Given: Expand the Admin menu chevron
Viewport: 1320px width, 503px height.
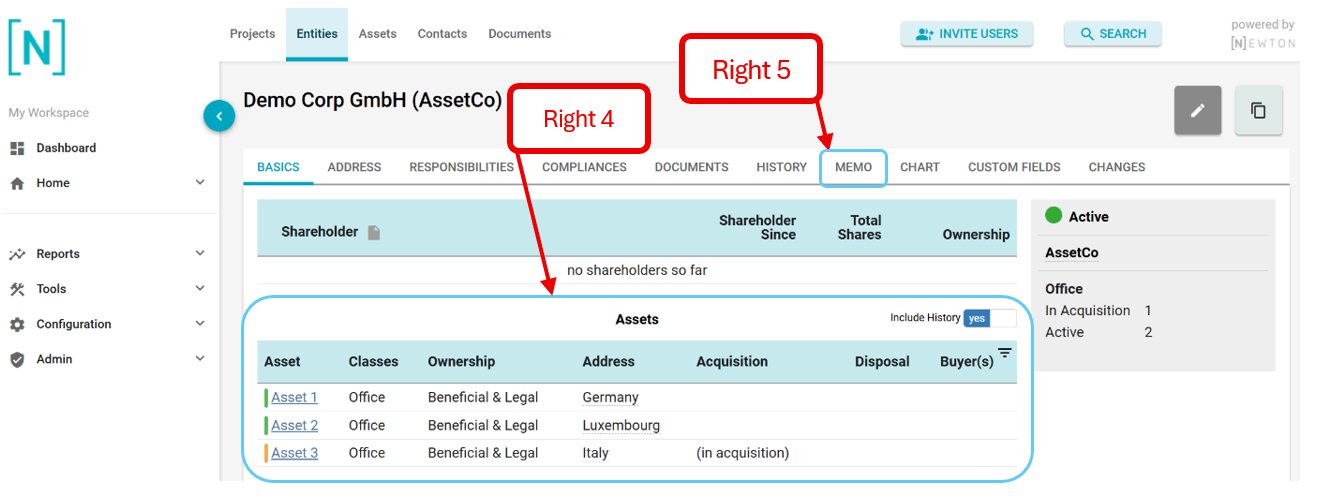Looking at the screenshot, I should pyautogui.click(x=200, y=358).
